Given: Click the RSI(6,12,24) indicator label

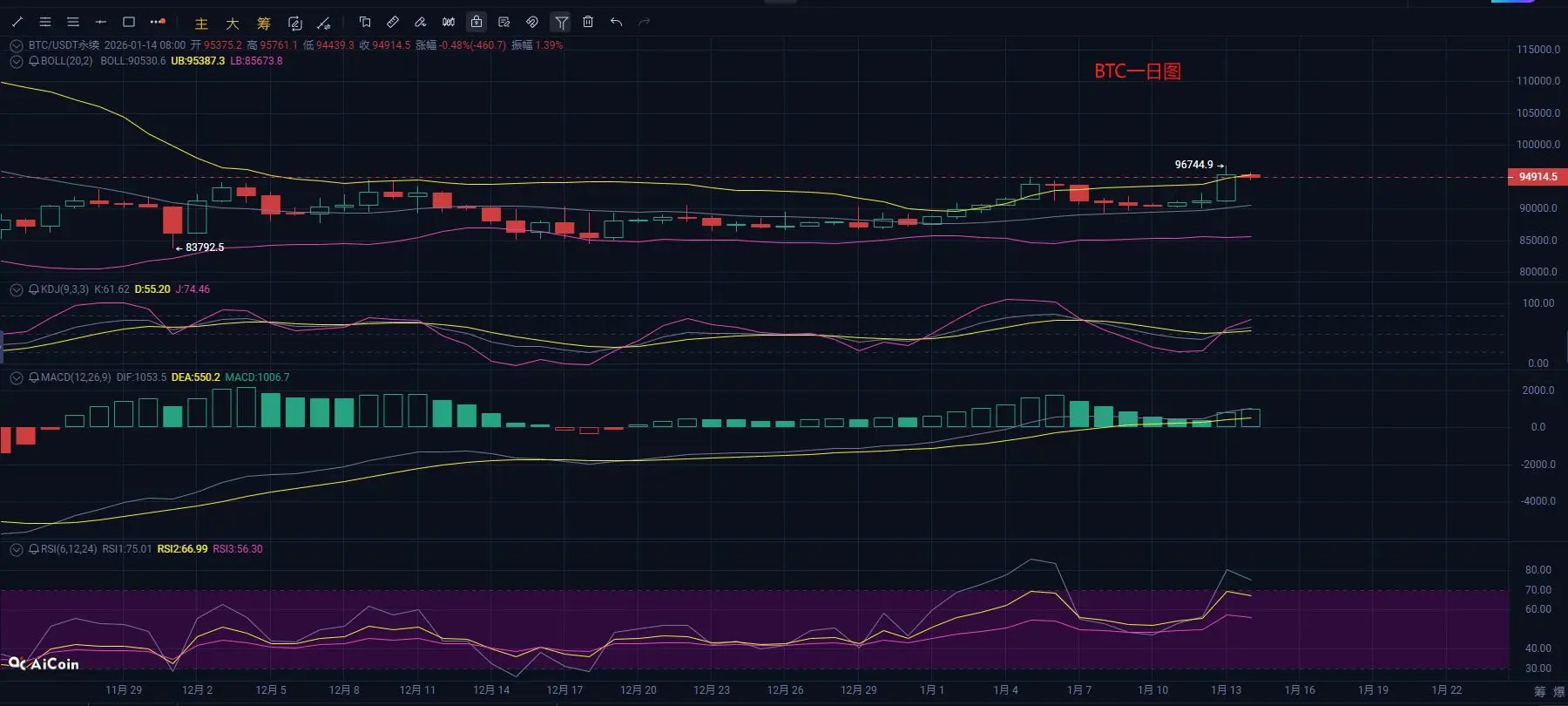Looking at the screenshot, I should pyautogui.click(x=69, y=549).
